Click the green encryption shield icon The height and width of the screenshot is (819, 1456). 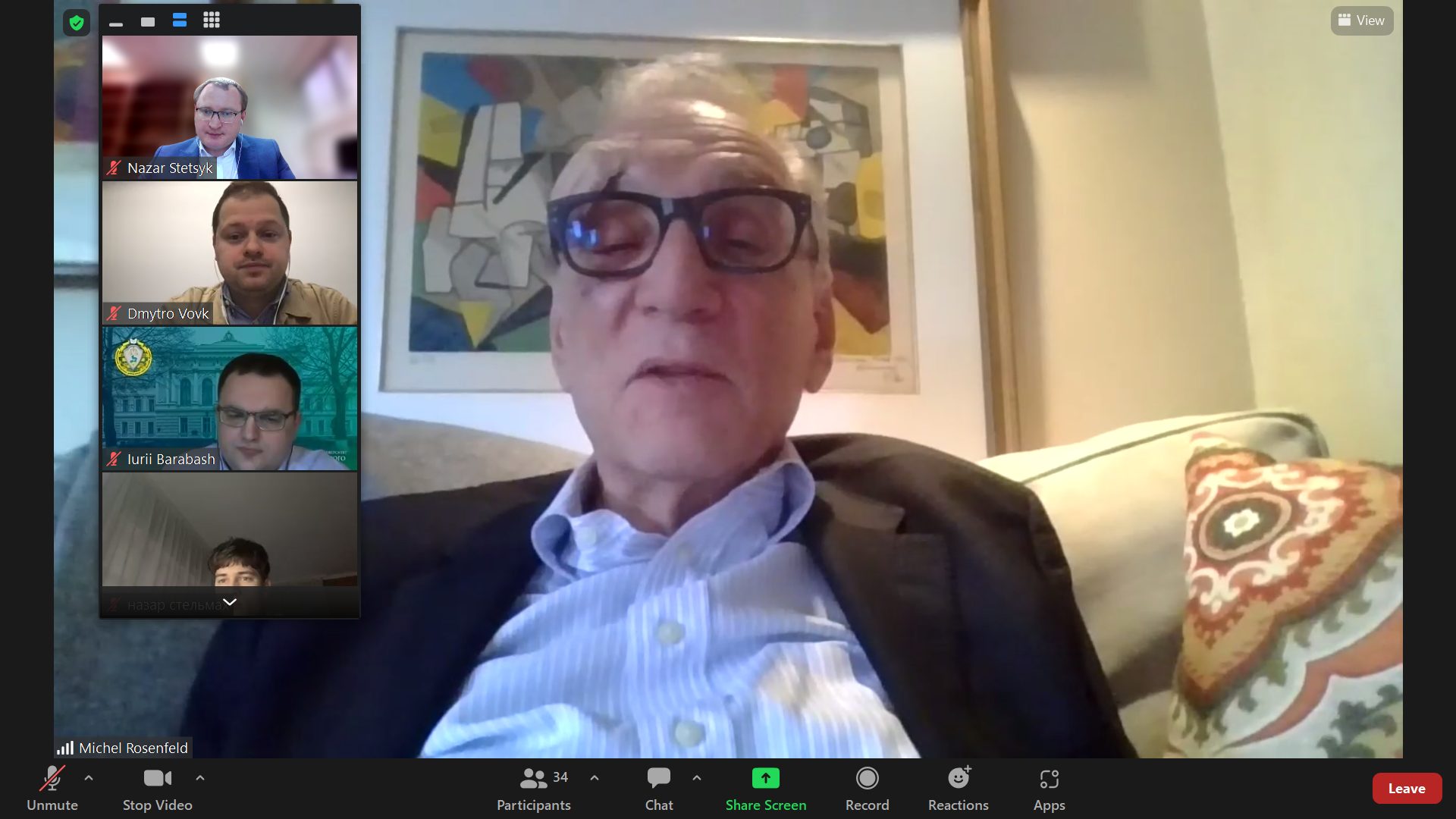click(x=76, y=23)
